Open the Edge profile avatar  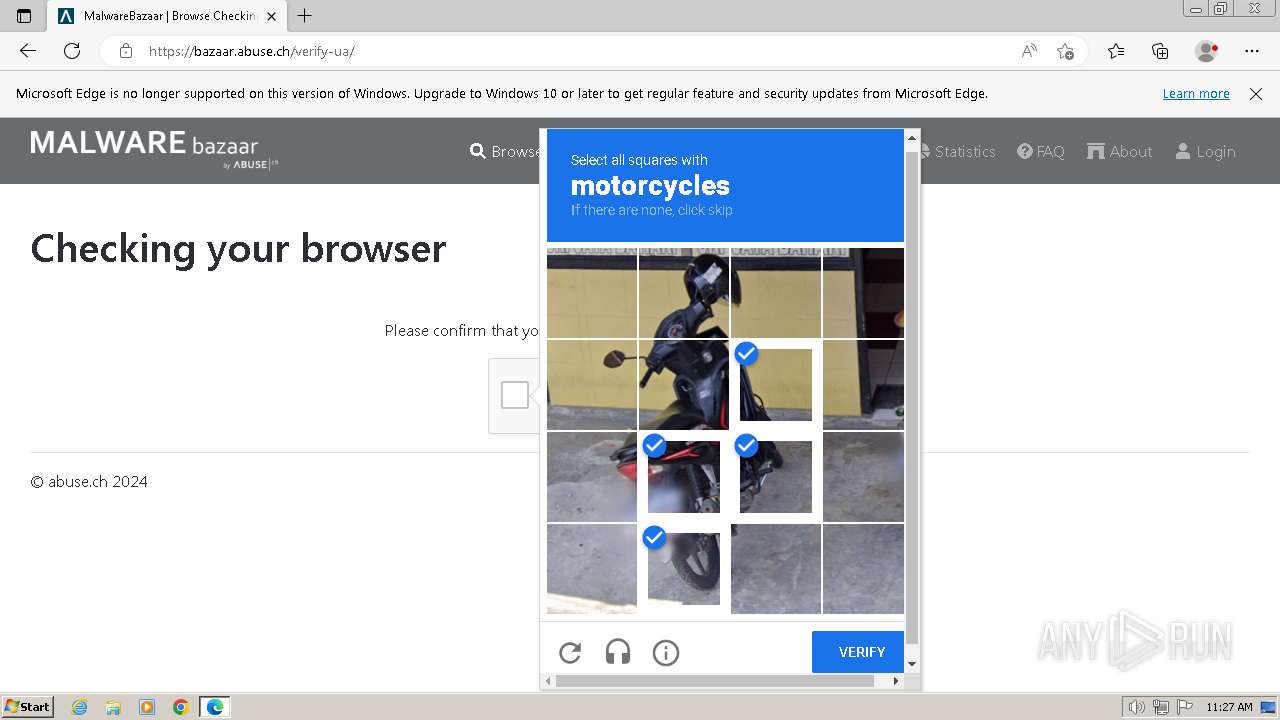click(x=1207, y=51)
